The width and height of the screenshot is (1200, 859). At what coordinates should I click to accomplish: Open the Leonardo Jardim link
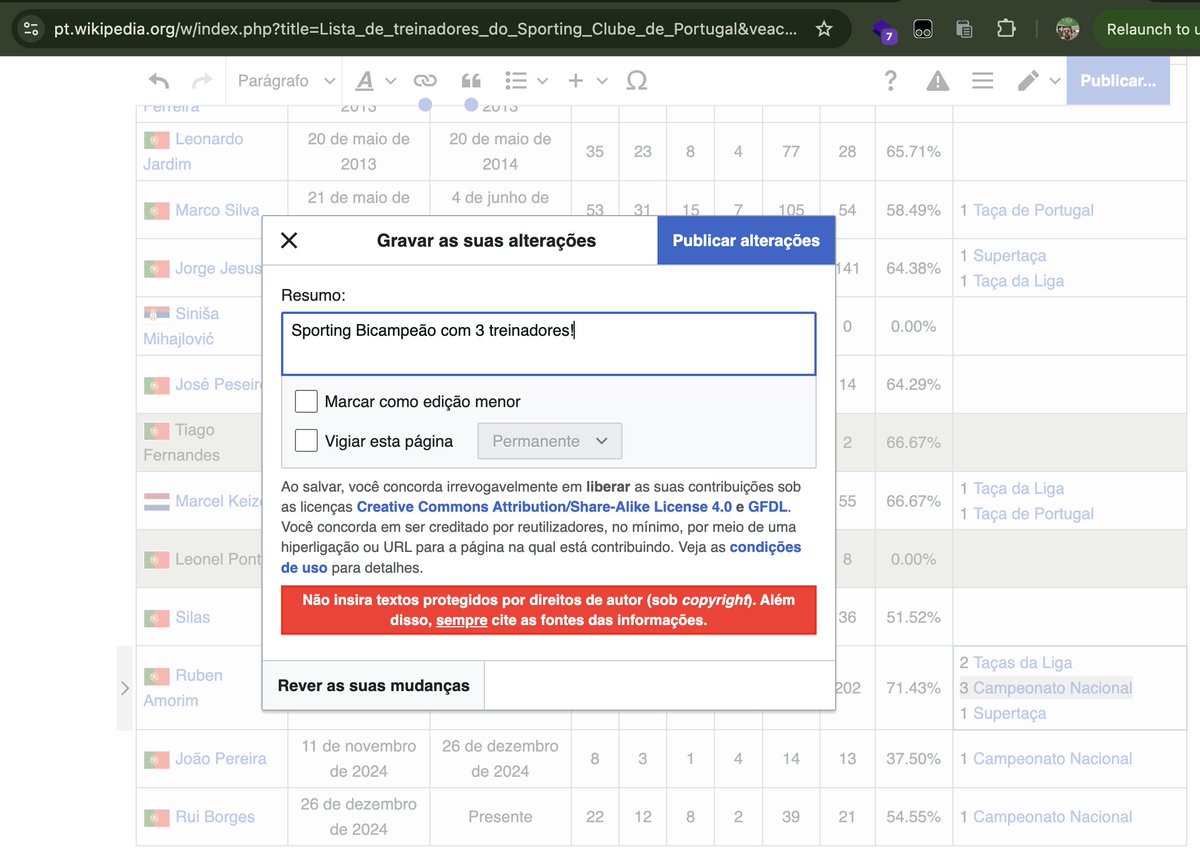(193, 151)
